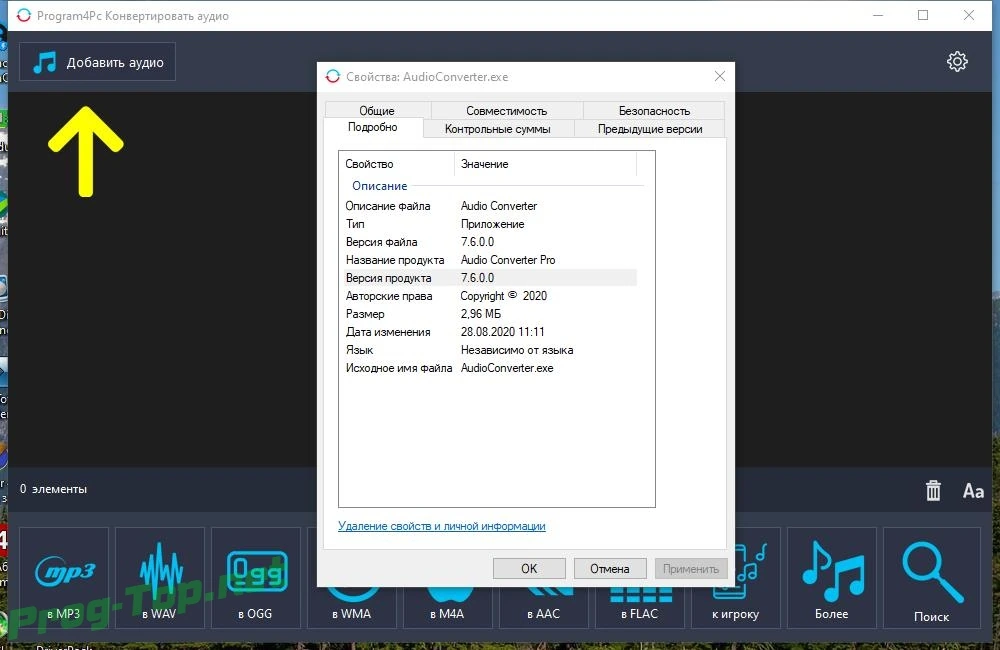Choose the в WAV conversion format

coord(159,578)
